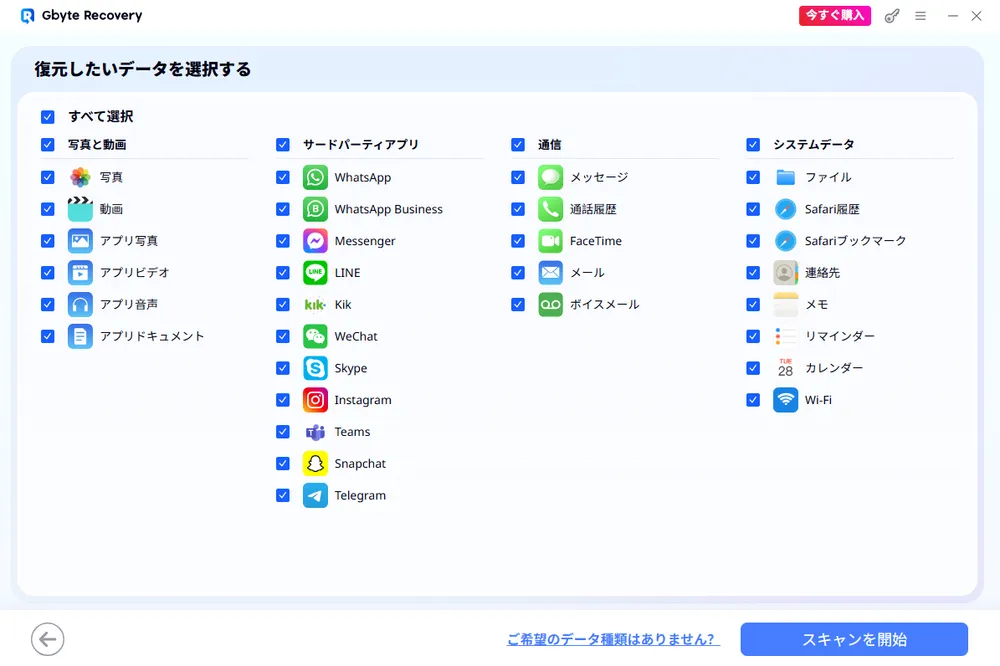This screenshot has height=666, width=1000.
Task: Deselect the ボイスメール checkbox
Action: click(518, 305)
